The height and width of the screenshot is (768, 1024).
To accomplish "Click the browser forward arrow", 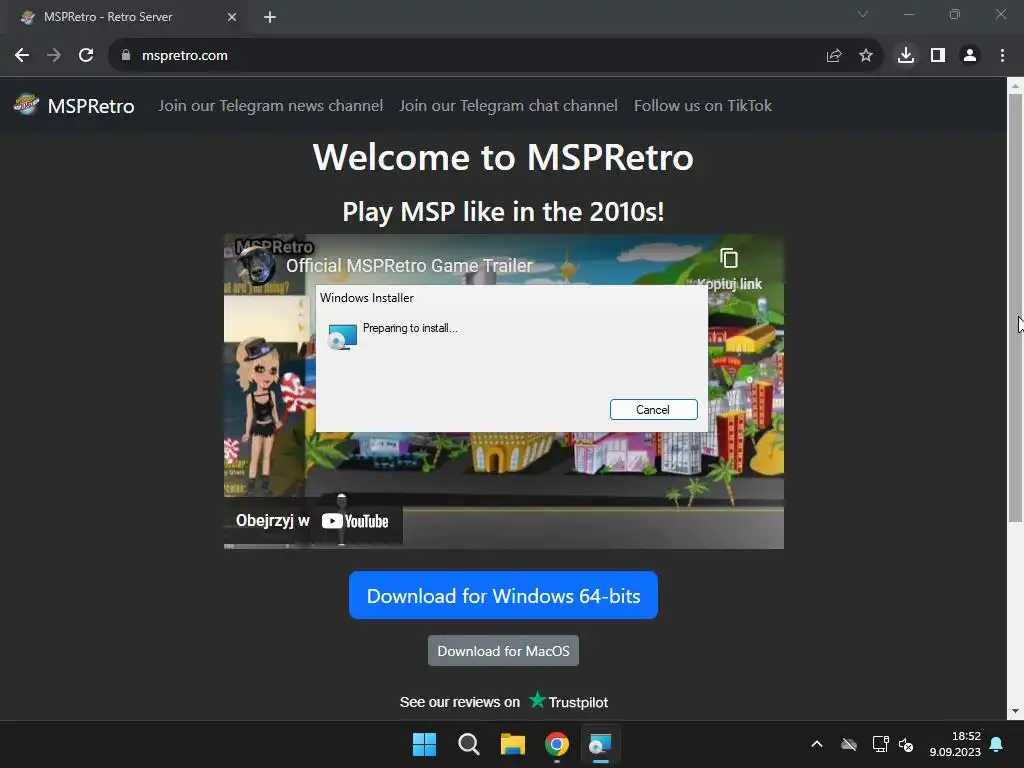I will coord(54,56).
